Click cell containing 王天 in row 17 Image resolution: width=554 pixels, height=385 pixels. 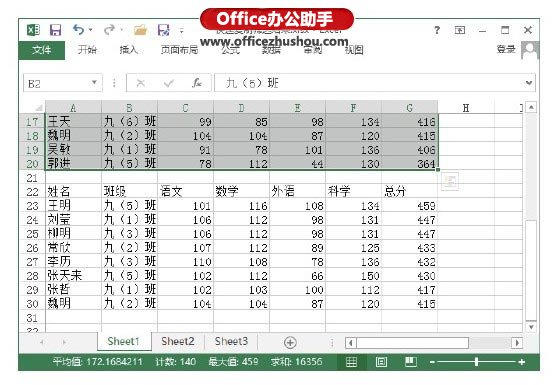coord(73,122)
